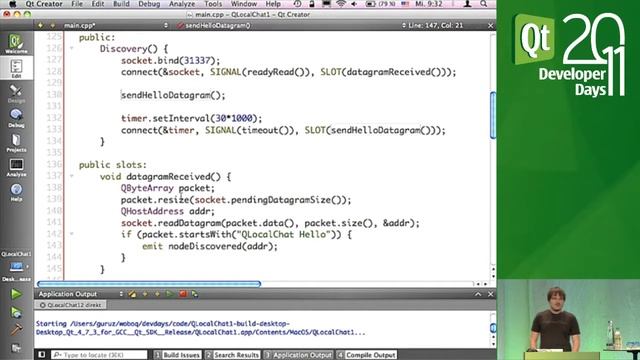Open the Compile Output pane
The image size is (640, 360).
coord(366,355)
